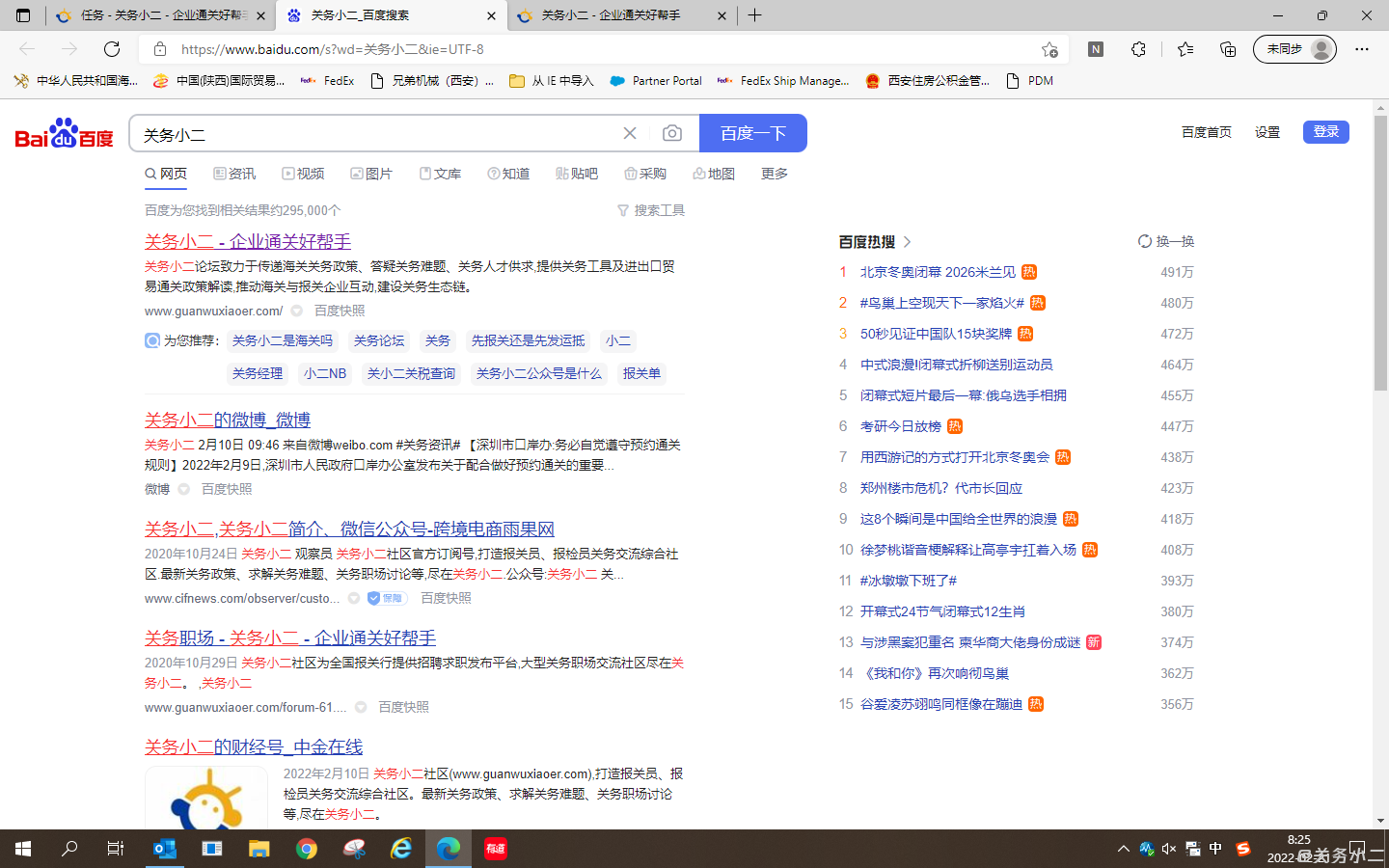Switch to the 贴吧 tab
Viewport: 1389px width, 868px height.
[x=577, y=174]
